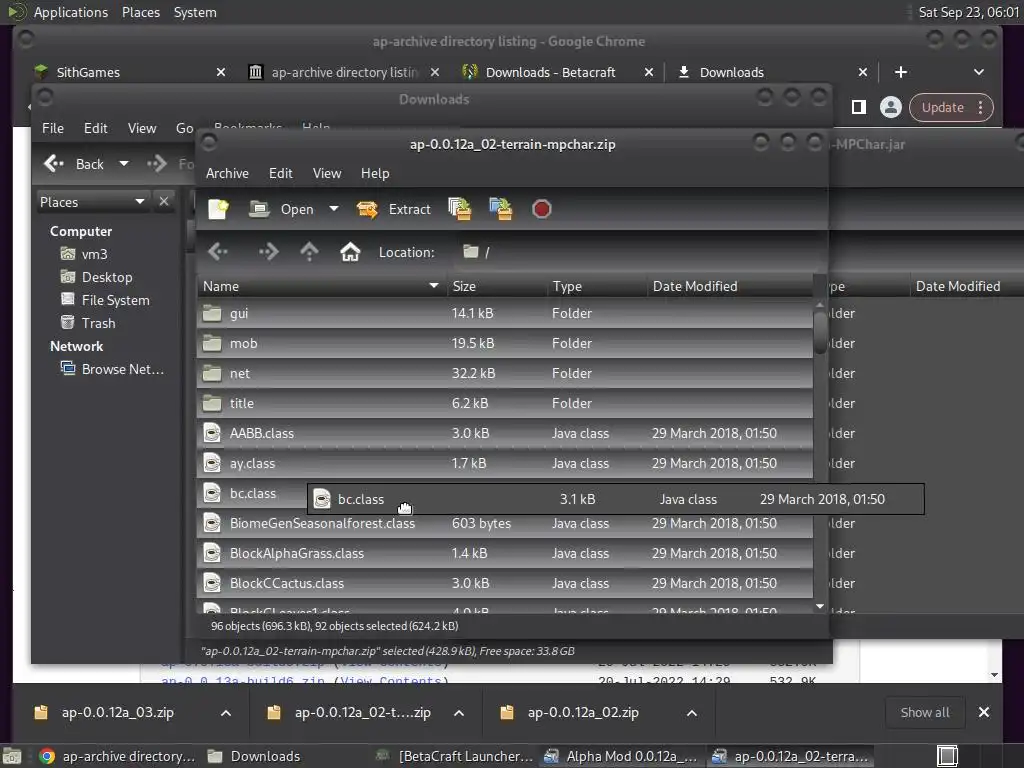Screen dimensions: 1024x768
Task: Select BiomeGenSeasonalforest.class file
Action: point(505,524)
